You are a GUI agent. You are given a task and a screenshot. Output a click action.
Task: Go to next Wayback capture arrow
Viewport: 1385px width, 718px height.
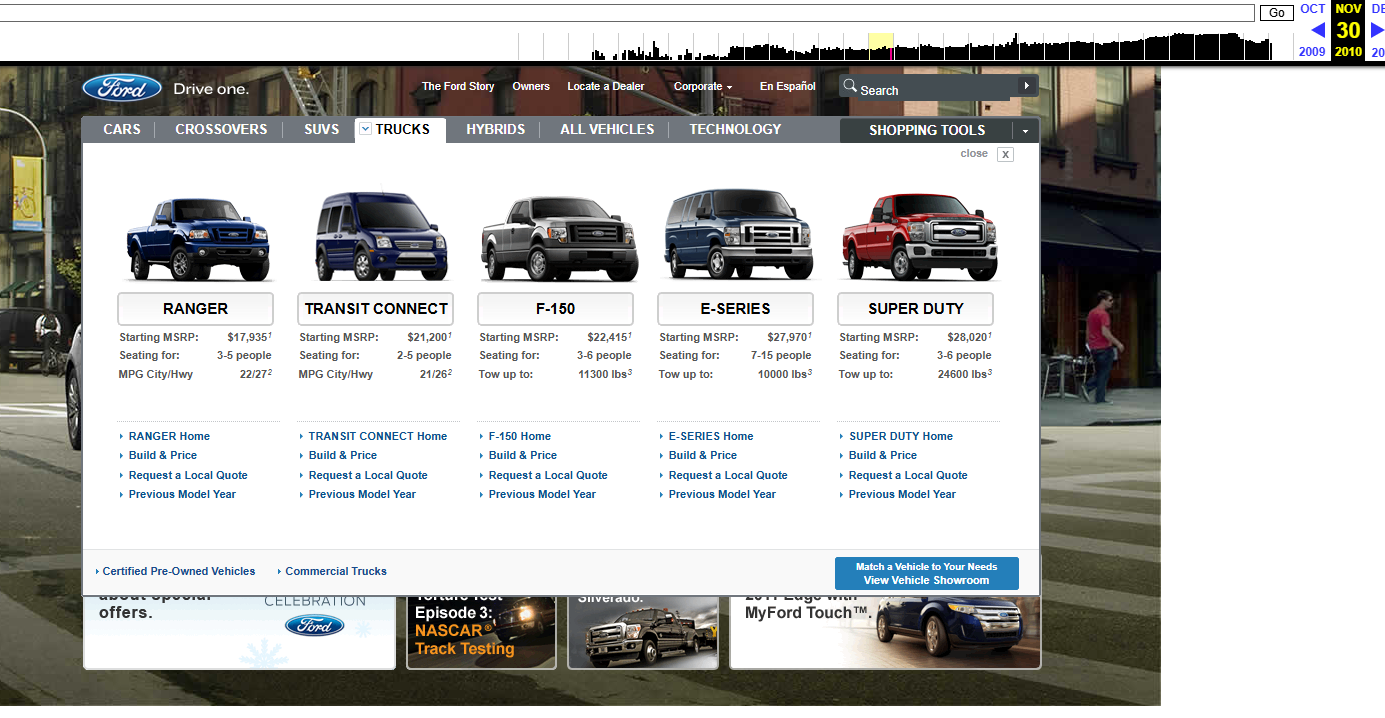pyautogui.click(x=1376, y=30)
